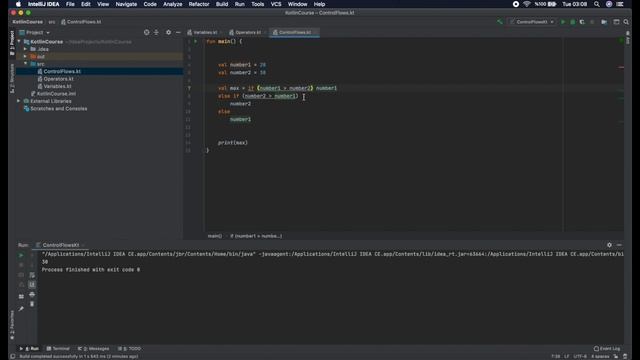
Task: Select KotlinCourse.iml in the project tree
Action: click(56, 93)
